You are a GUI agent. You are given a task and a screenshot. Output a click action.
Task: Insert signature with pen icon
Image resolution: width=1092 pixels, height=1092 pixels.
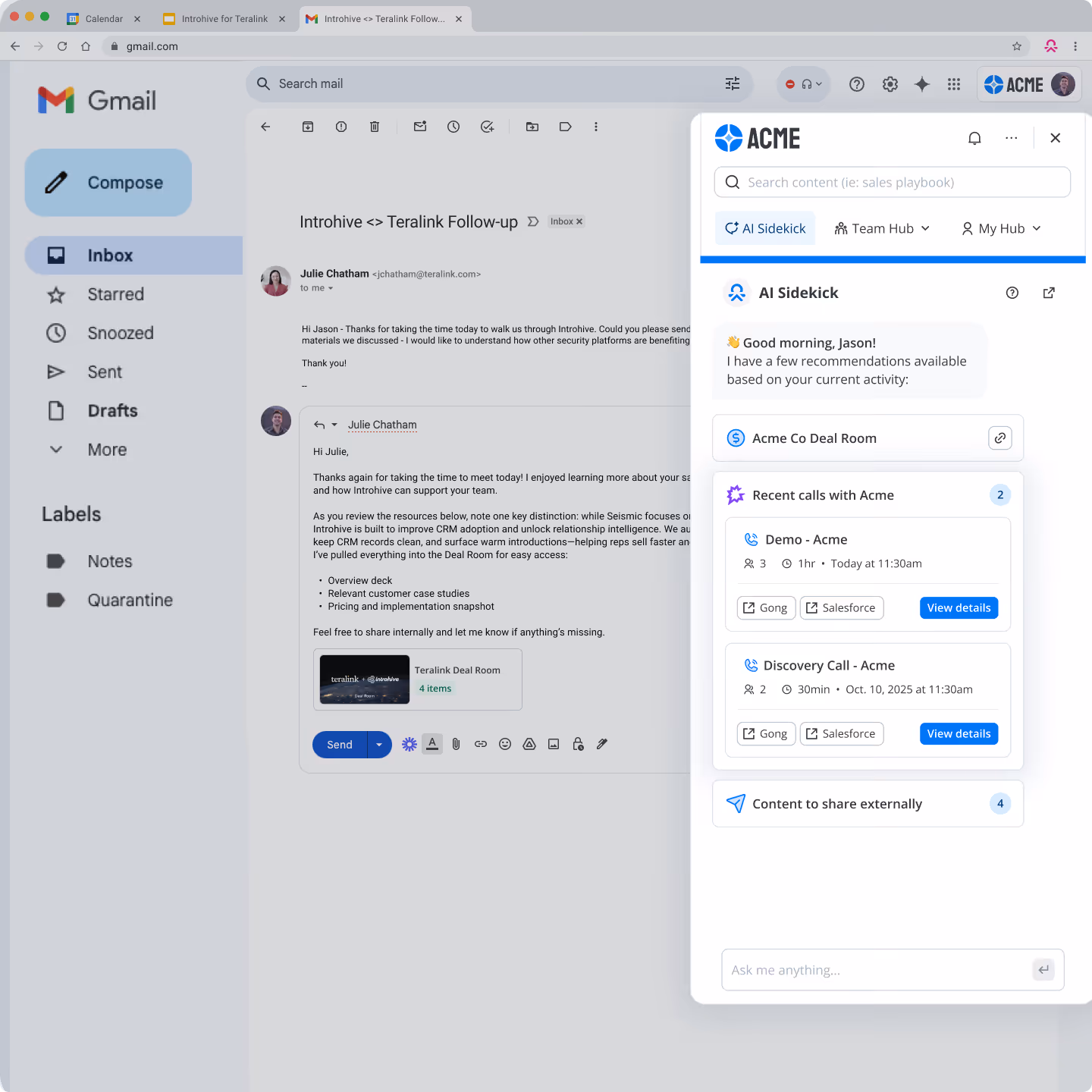pyautogui.click(x=602, y=744)
